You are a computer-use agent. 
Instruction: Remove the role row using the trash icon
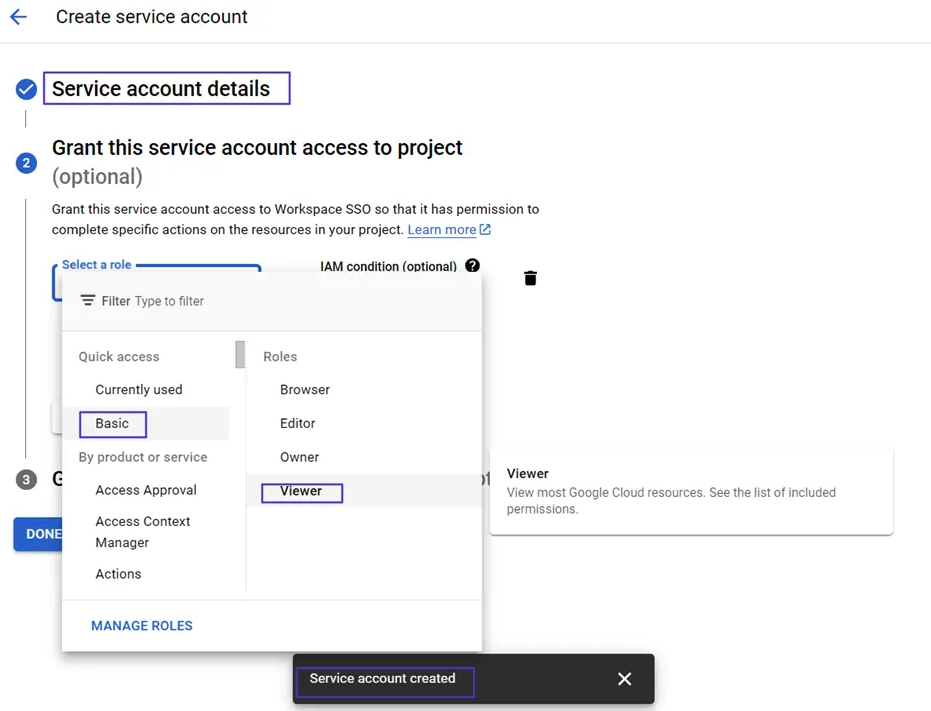[x=530, y=278]
